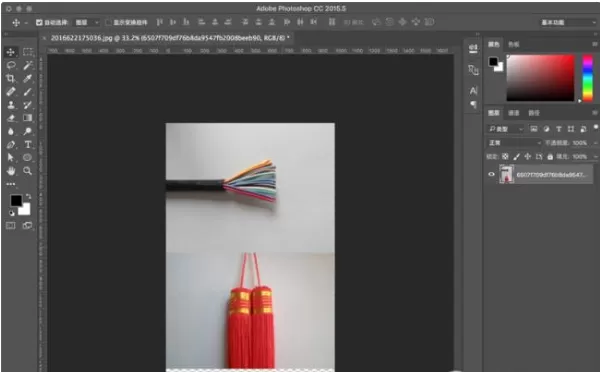The image size is (600, 372).
Task: Switch to the Paths tab
Action: click(x=534, y=113)
